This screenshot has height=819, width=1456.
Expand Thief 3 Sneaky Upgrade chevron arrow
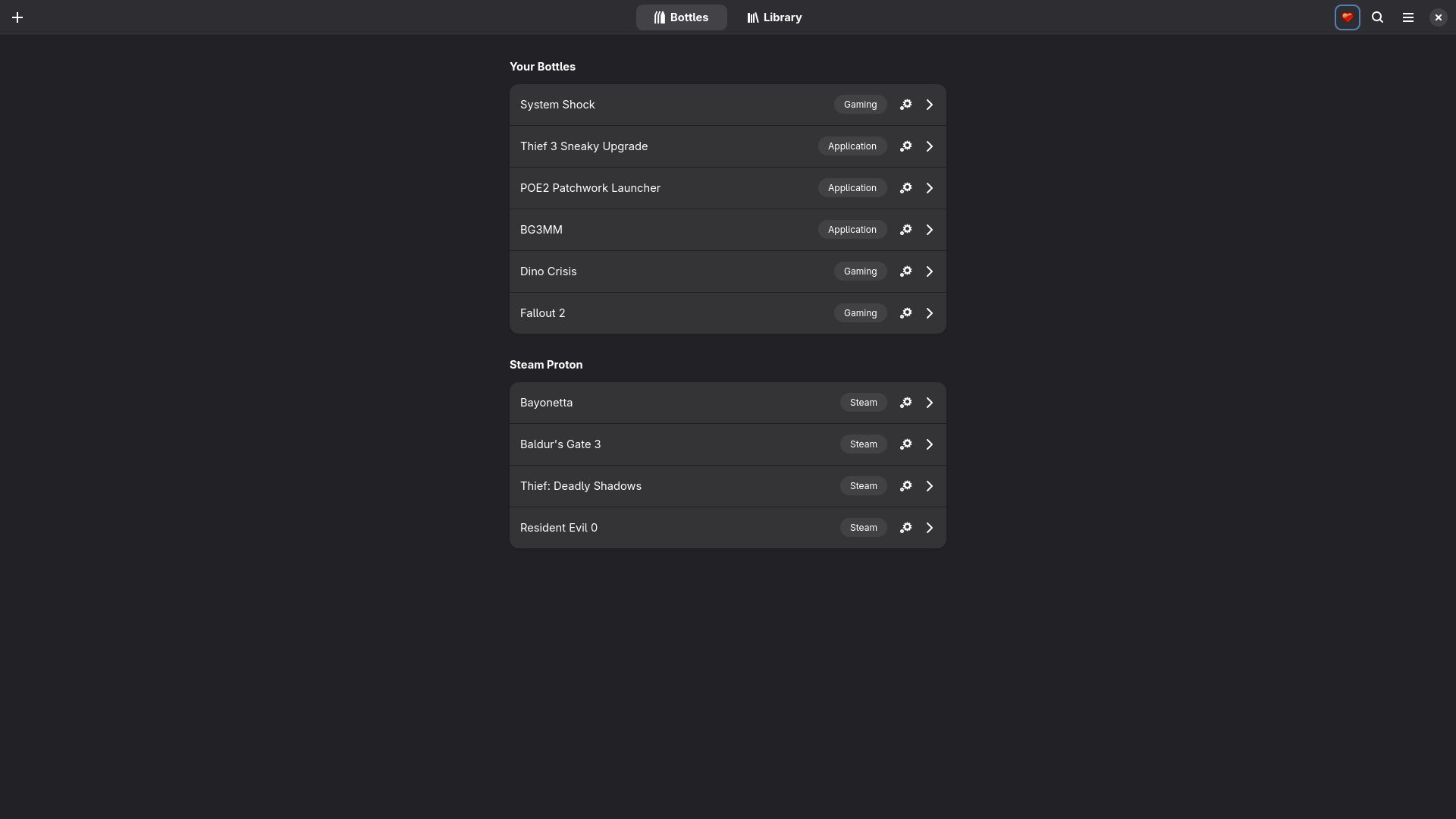click(x=929, y=146)
